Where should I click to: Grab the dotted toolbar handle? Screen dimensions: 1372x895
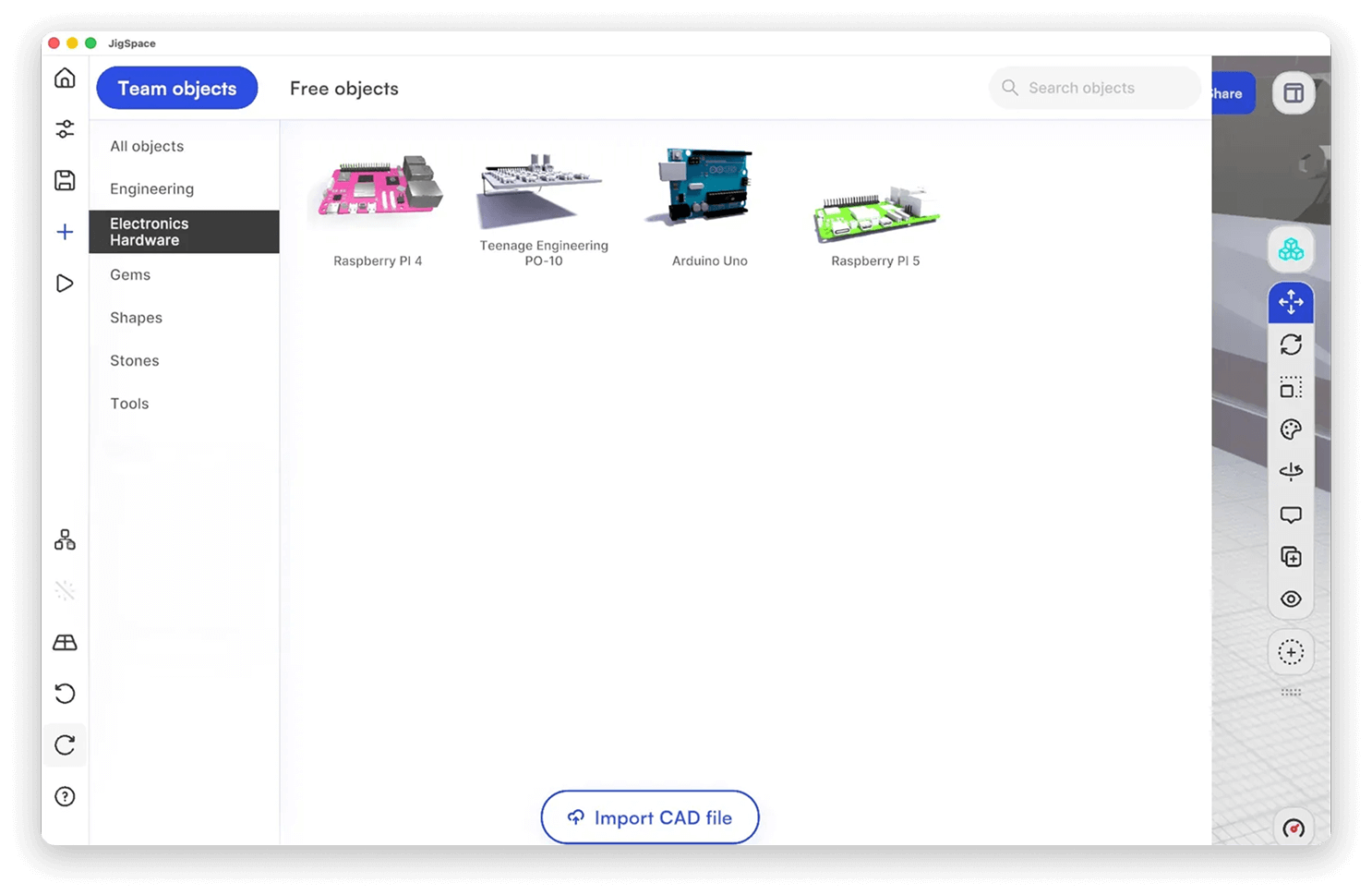1291,692
